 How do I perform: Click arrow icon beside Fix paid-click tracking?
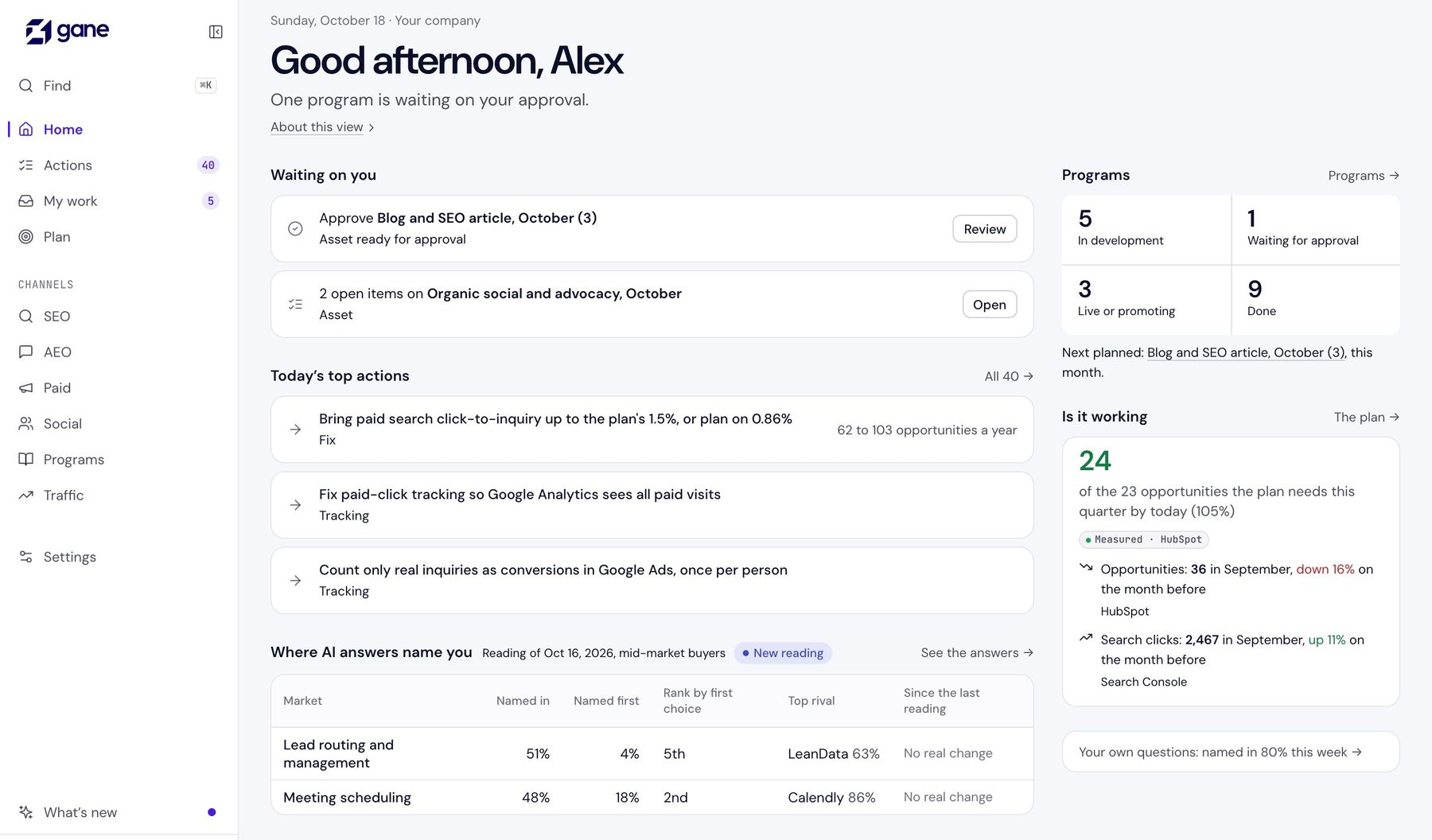click(x=295, y=505)
